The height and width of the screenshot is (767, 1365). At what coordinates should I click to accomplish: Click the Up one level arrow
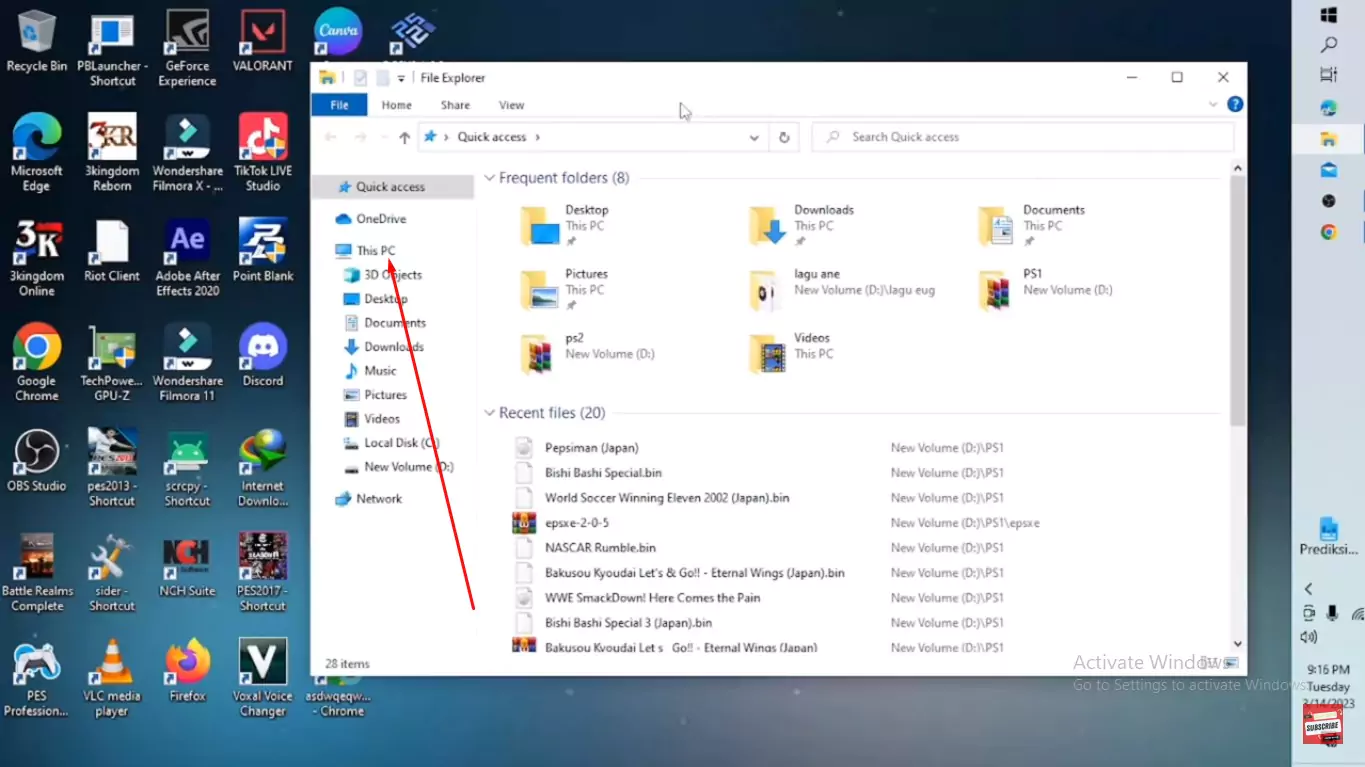[404, 138]
